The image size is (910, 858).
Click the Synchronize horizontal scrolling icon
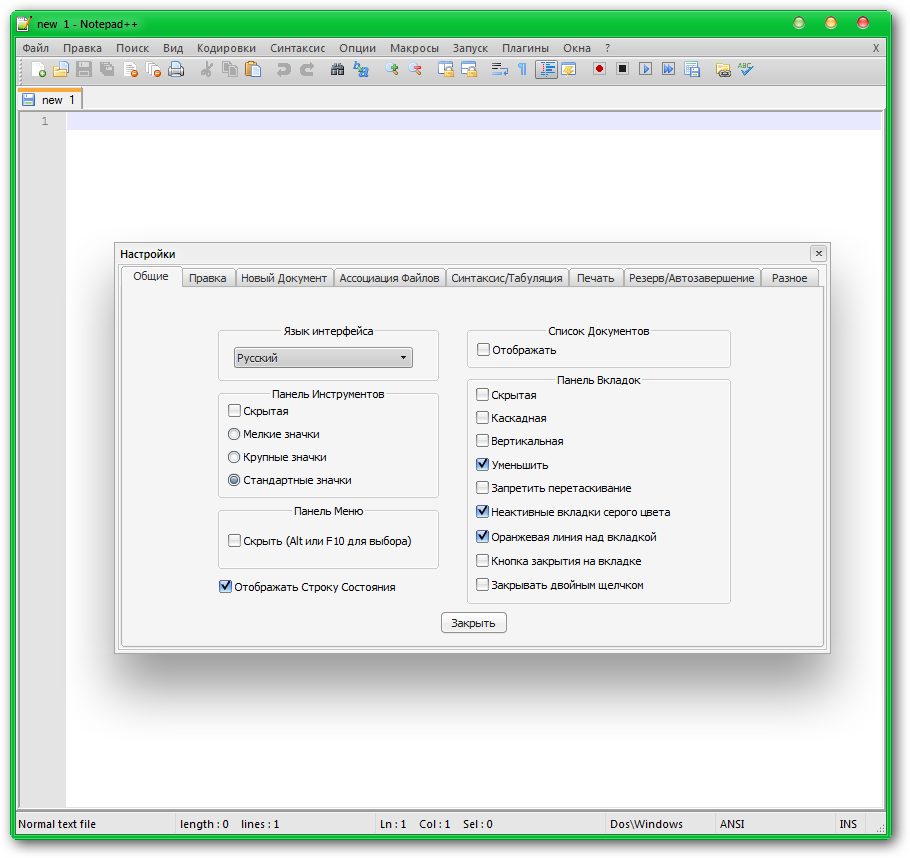pos(468,70)
